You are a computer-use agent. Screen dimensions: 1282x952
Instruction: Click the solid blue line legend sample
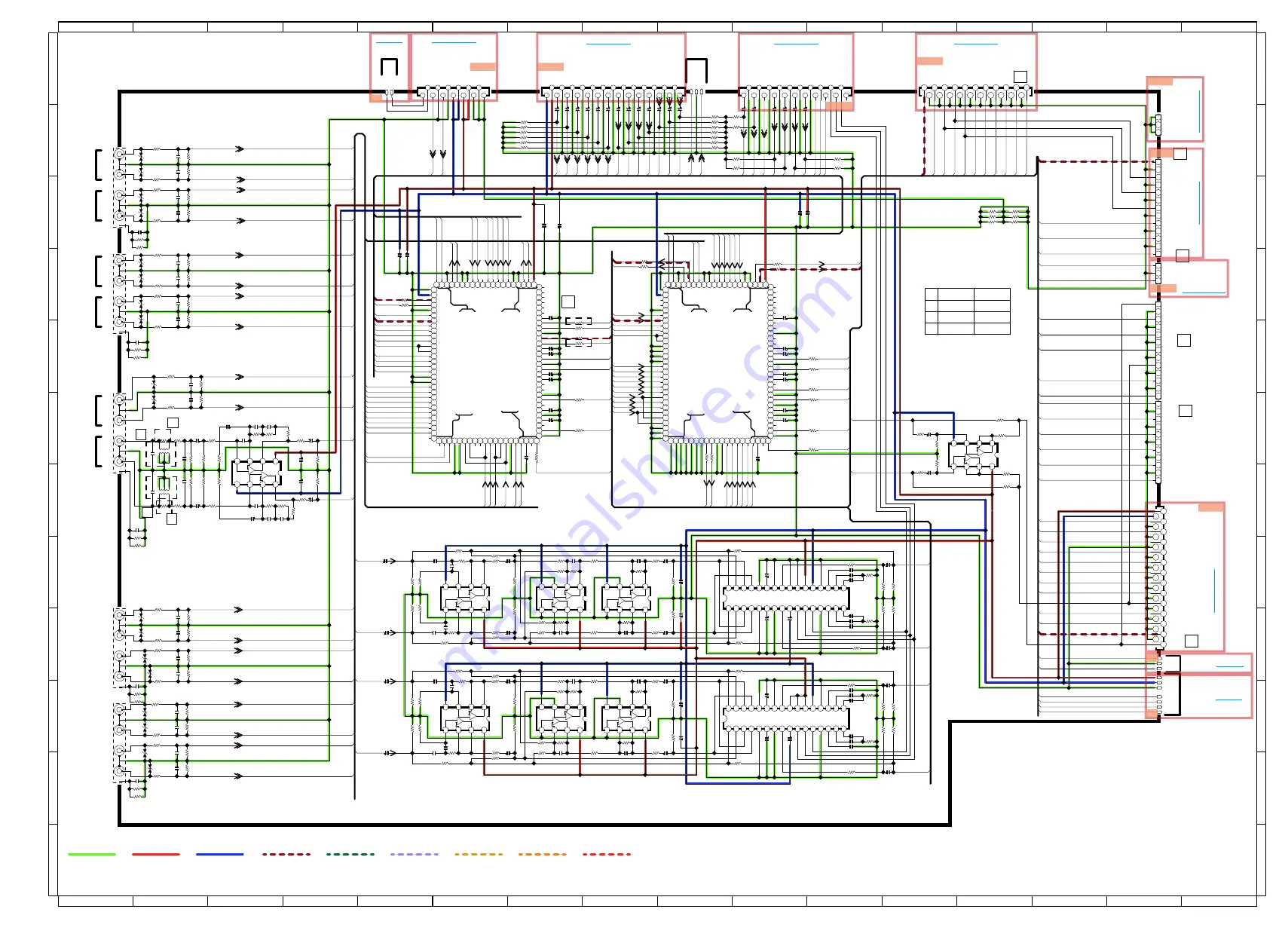click(220, 854)
